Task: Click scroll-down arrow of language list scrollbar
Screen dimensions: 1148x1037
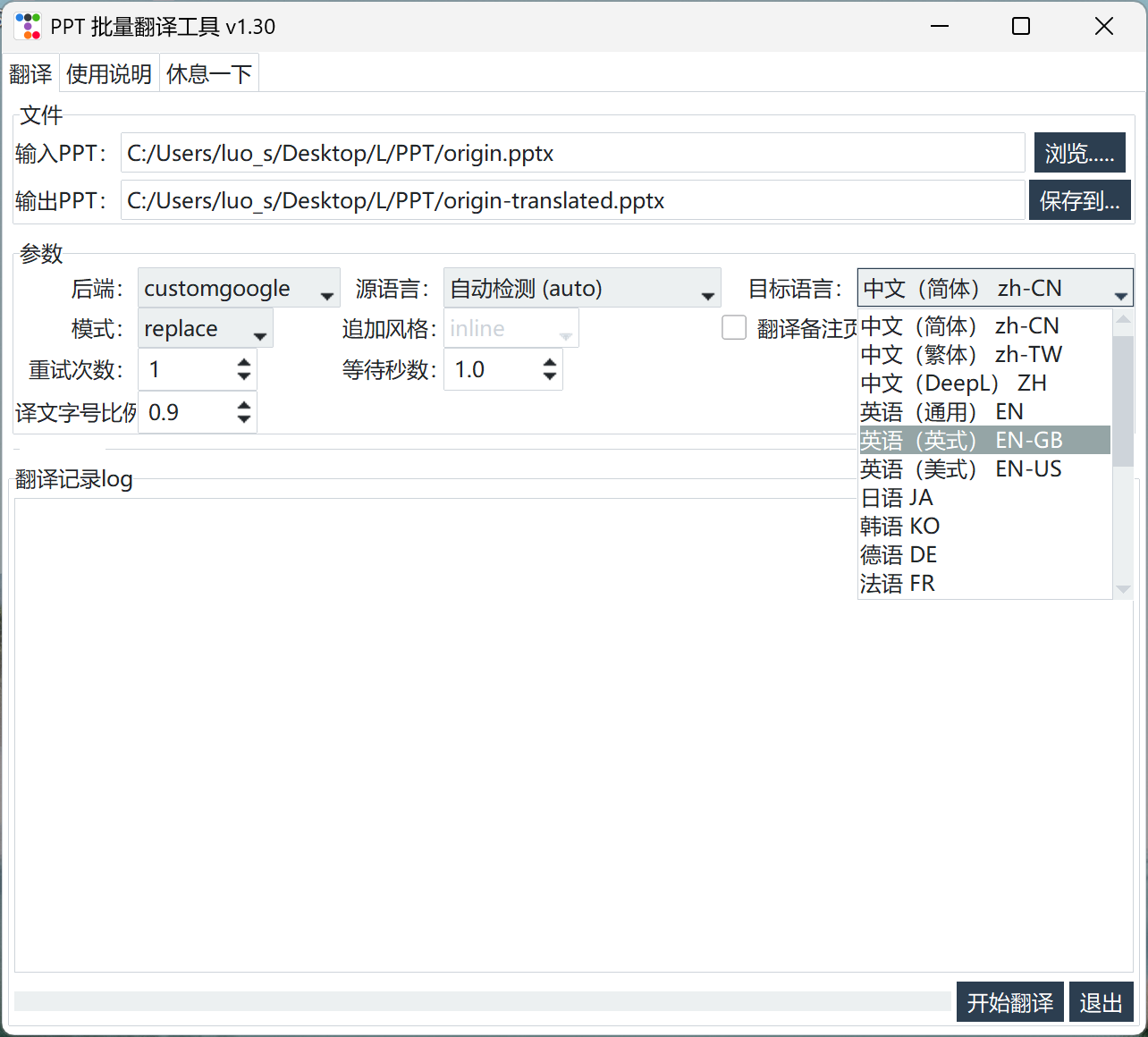Action: coord(1124,589)
